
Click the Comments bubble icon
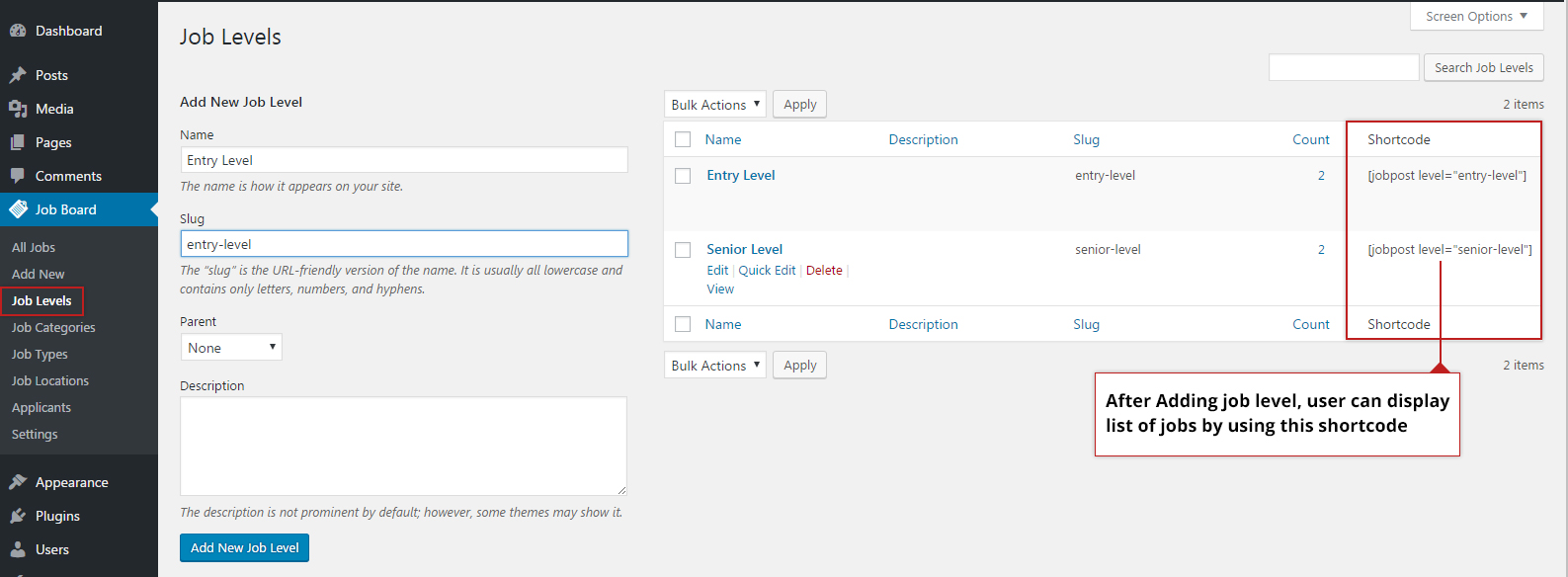click(x=18, y=176)
